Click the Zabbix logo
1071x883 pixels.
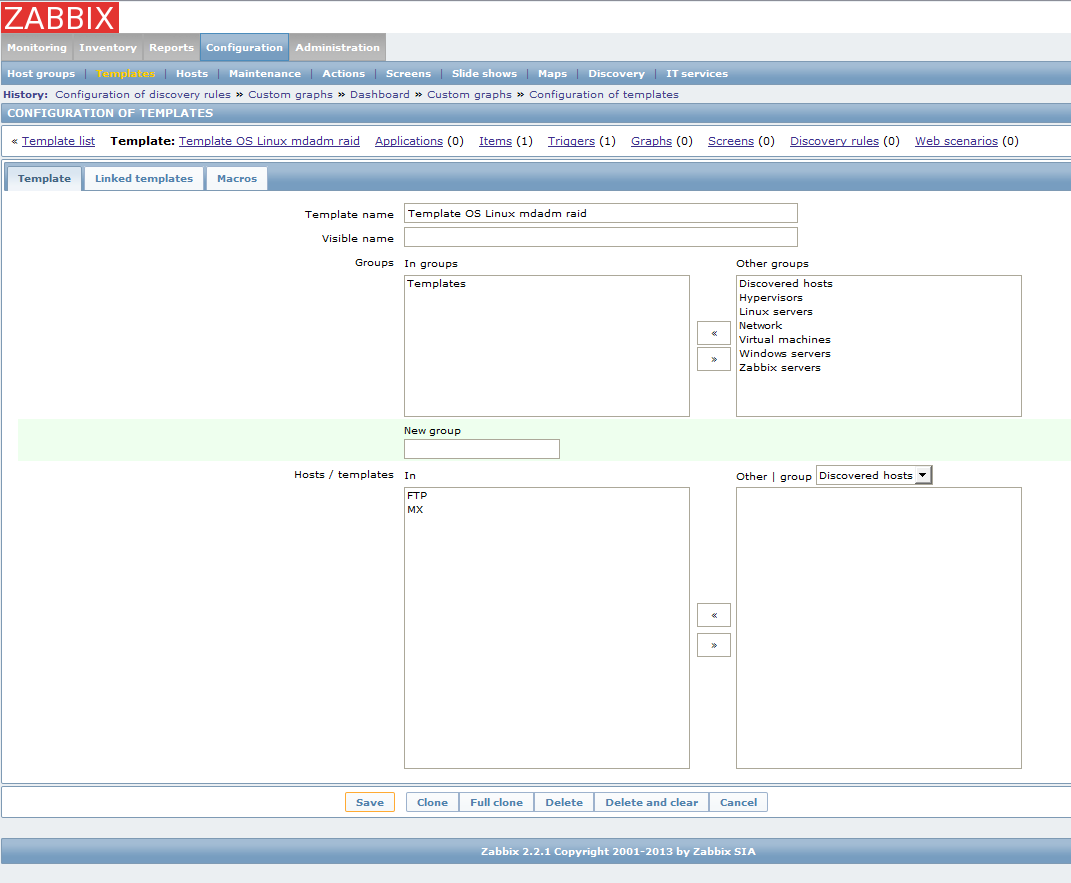pyautogui.click(x=60, y=17)
